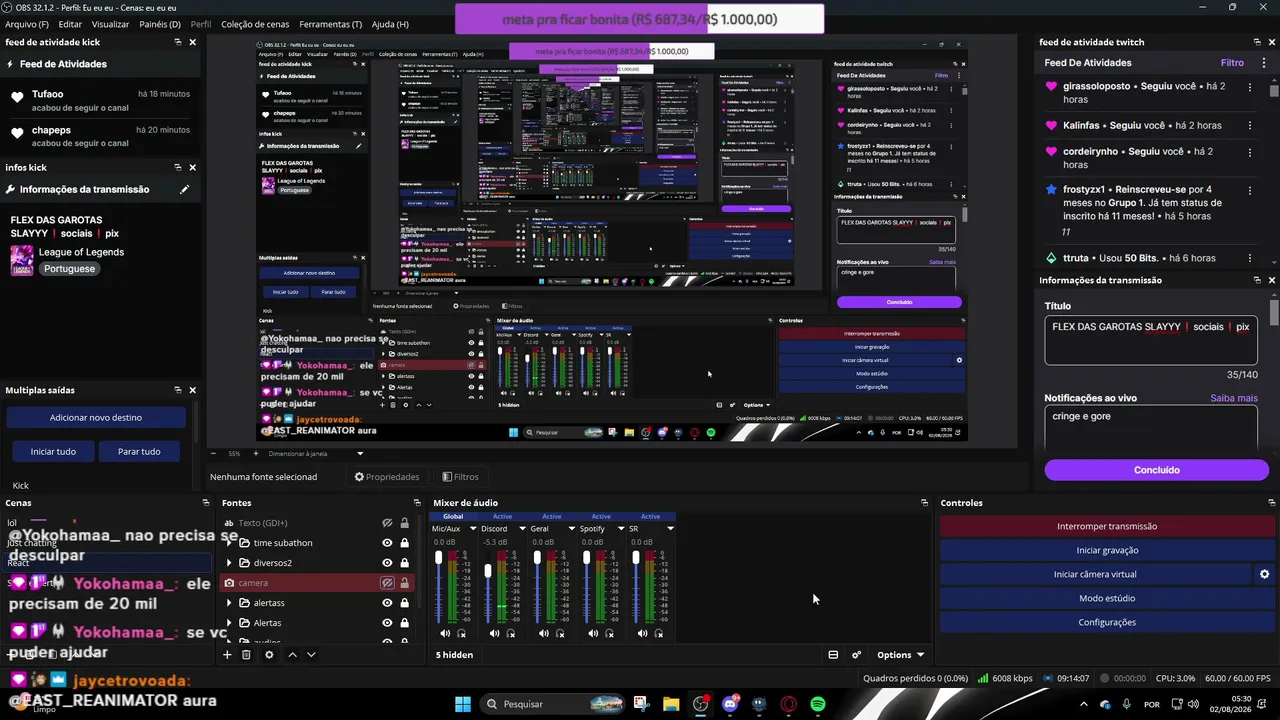Open Opera browser from the taskbar
This screenshot has height=720, width=1280.
(x=789, y=704)
